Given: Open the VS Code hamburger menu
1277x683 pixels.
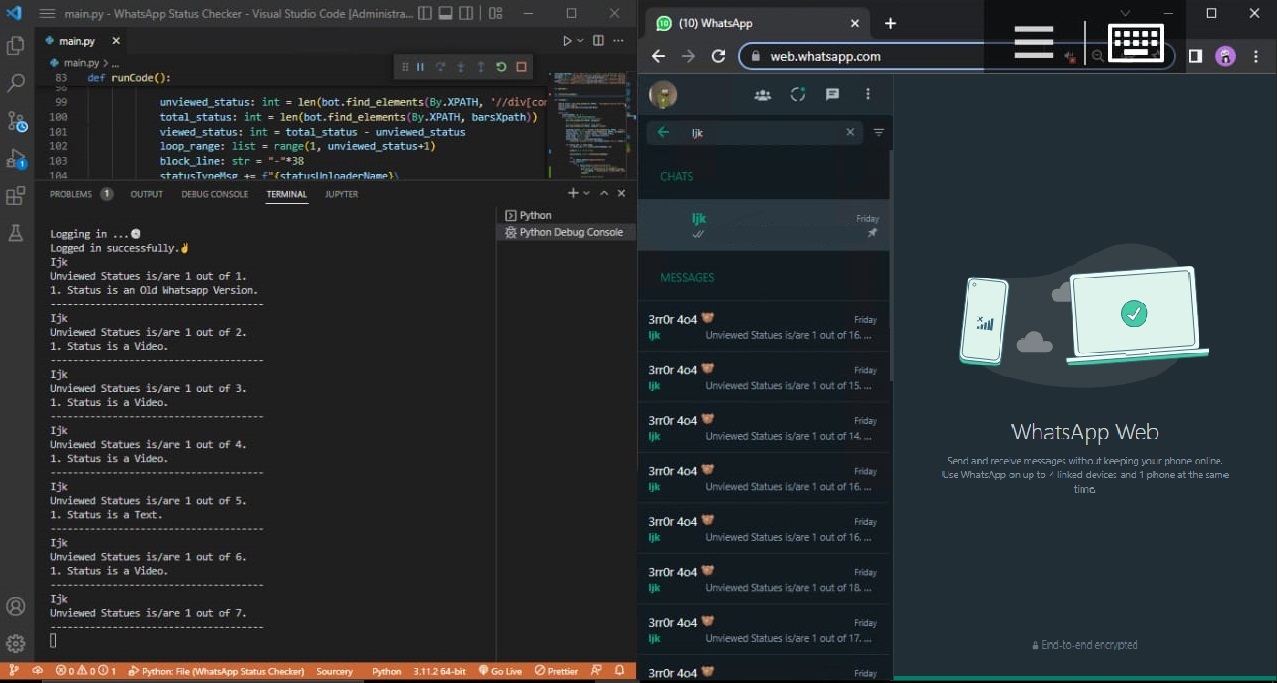Looking at the screenshot, I should [x=47, y=14].
